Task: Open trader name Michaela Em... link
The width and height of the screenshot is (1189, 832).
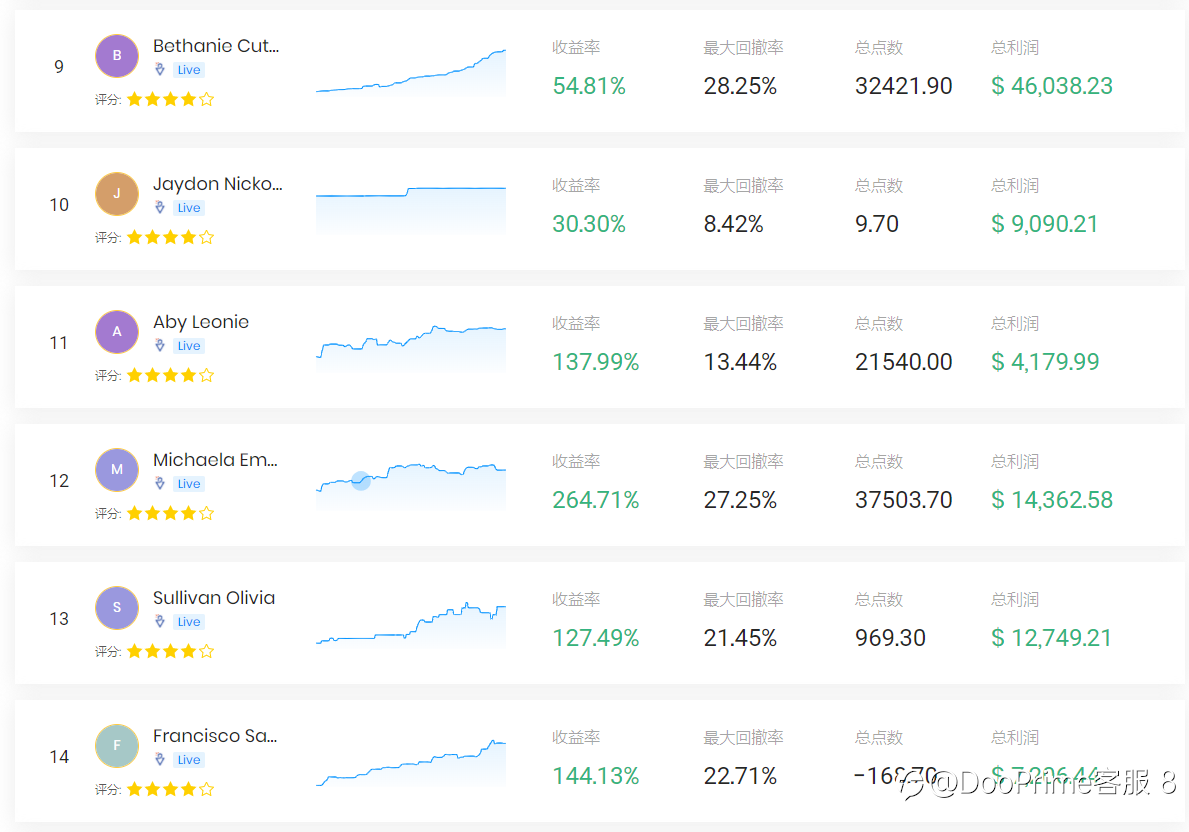Action: tap(215, 460)
